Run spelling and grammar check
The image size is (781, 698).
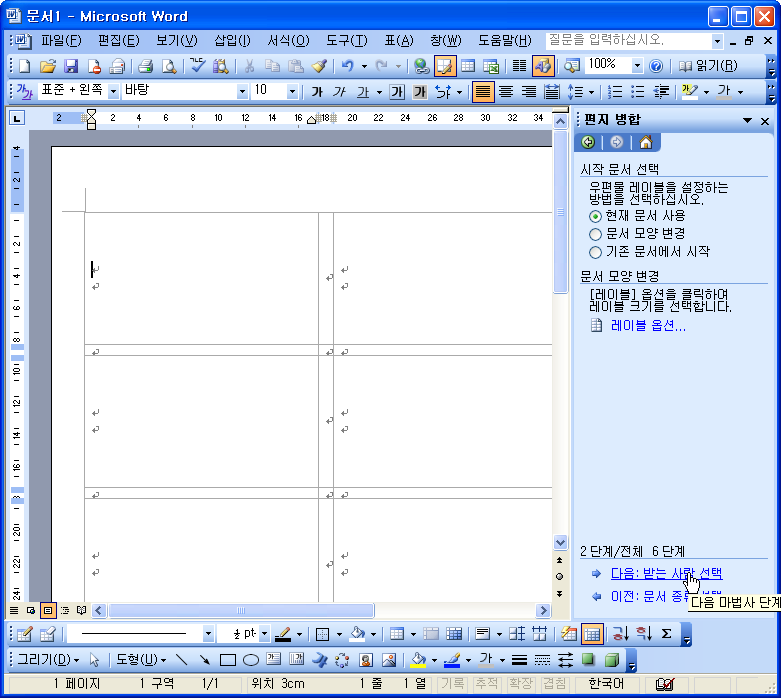(197, 66)
